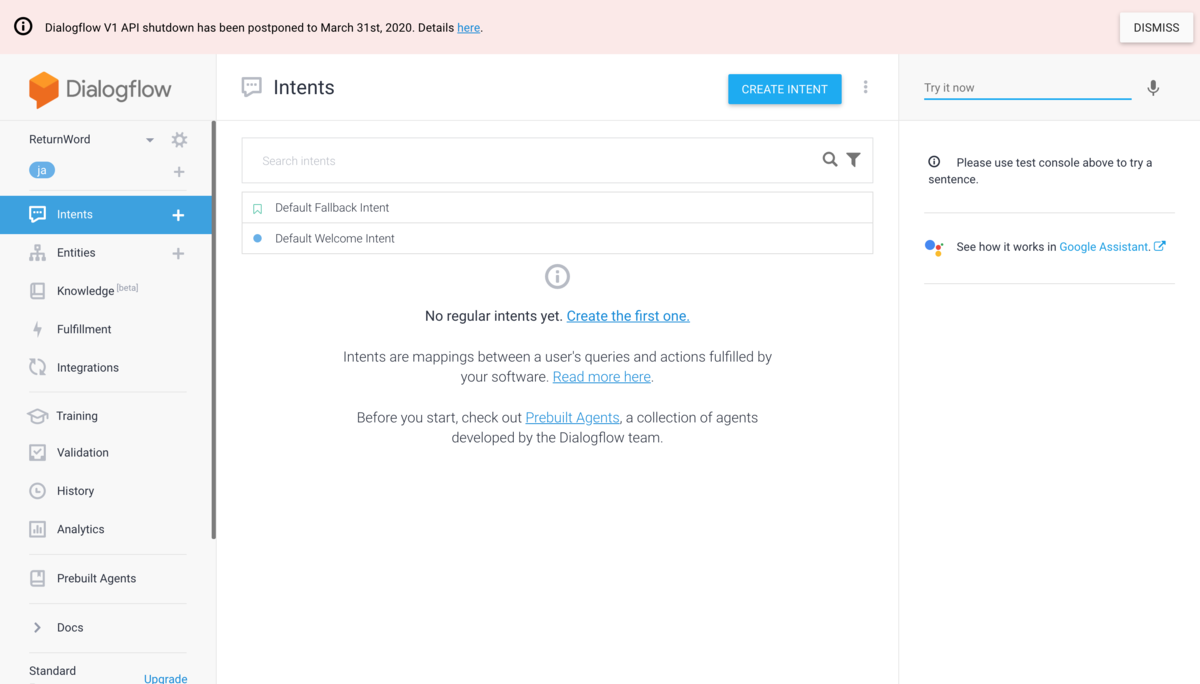Open Integrations page
1200x684 pixels.
tap(88, 368)
